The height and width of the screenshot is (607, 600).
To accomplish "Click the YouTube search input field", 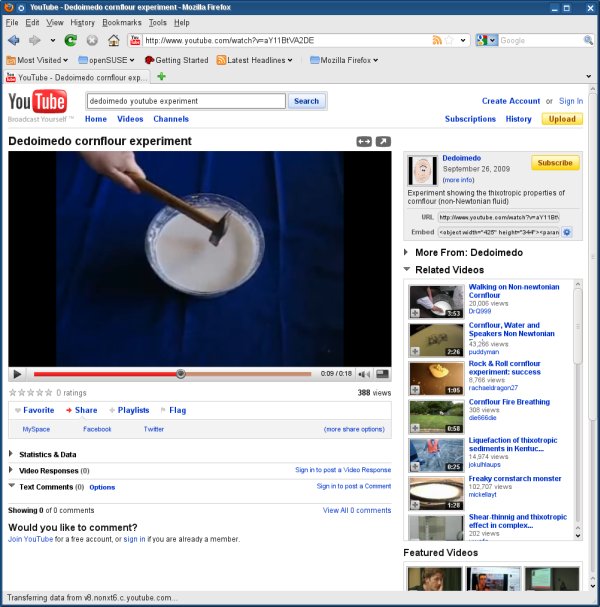I will 186,101.
